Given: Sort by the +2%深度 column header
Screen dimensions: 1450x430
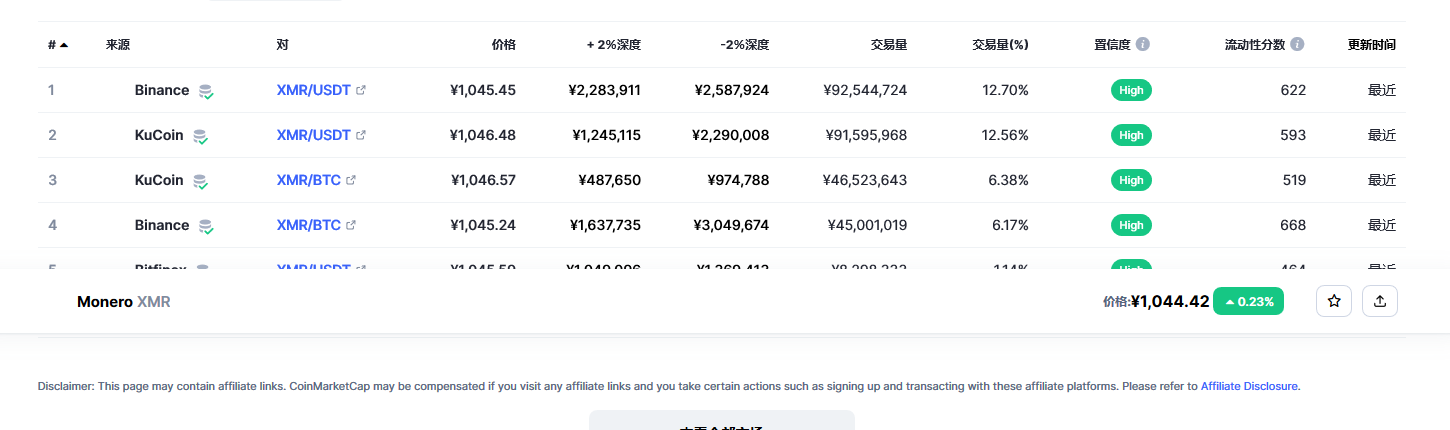Looking at the screenshot, I should [613, 45].
